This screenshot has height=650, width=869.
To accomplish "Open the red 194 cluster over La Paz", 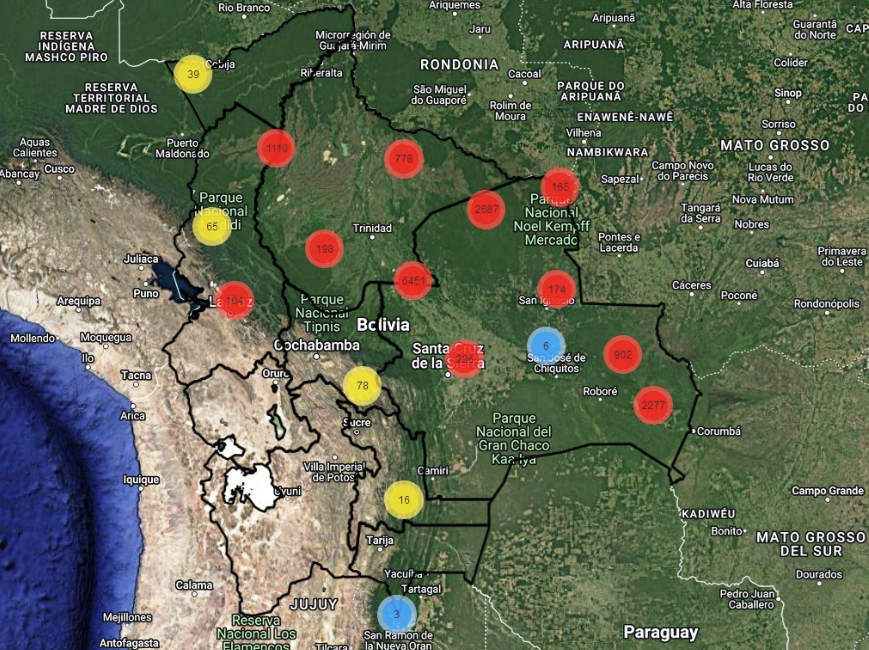I will (235, 300).
